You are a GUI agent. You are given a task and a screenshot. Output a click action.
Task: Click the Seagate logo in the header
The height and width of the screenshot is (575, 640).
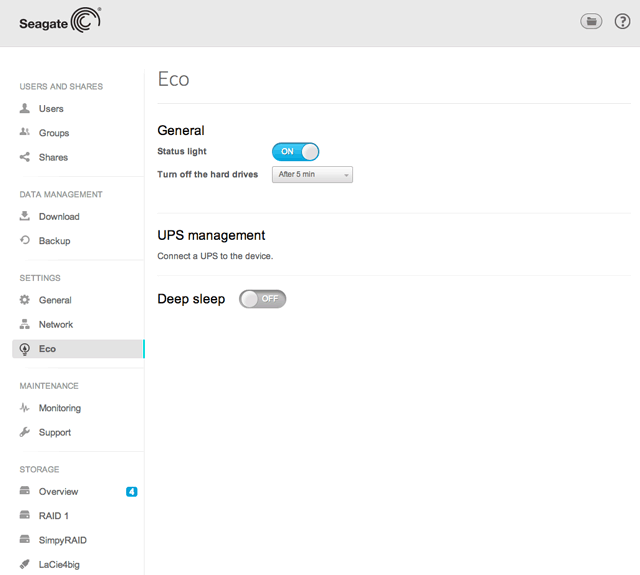click(x=60, y=20)
